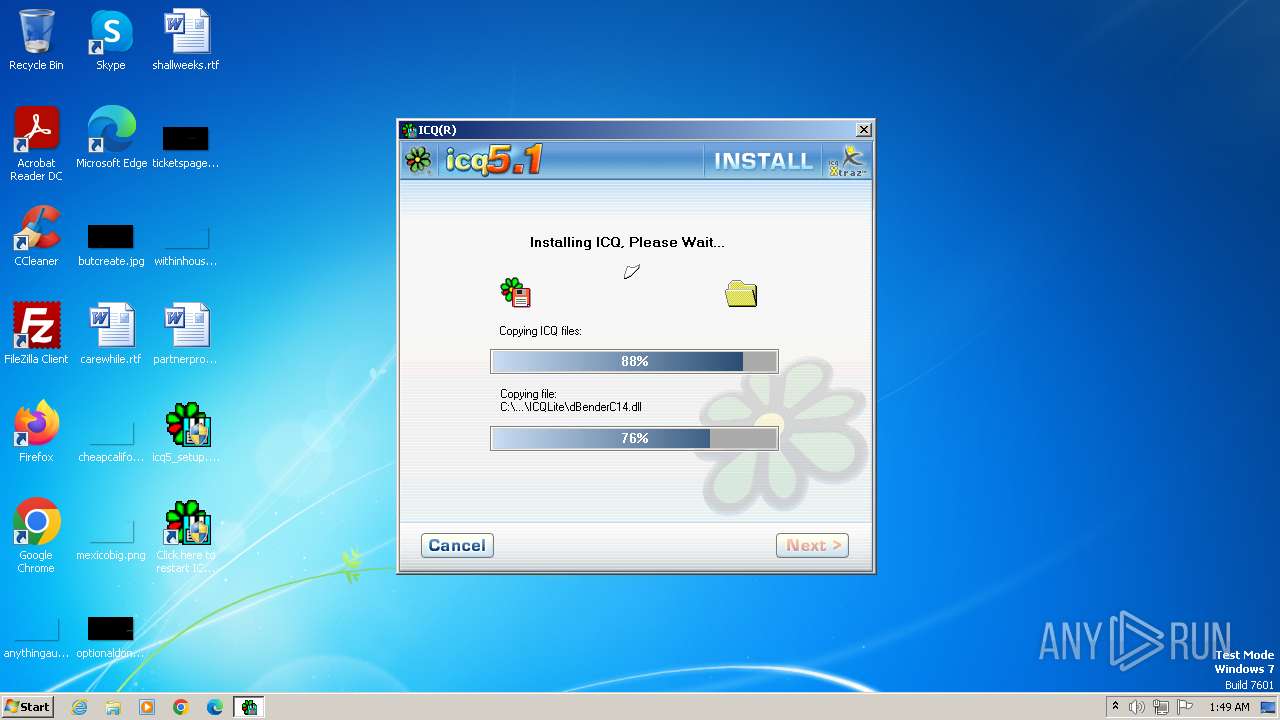This screenshot has width=1280, height=720.
Task: Open the partnerpro document icon
Action: (185, 334)
